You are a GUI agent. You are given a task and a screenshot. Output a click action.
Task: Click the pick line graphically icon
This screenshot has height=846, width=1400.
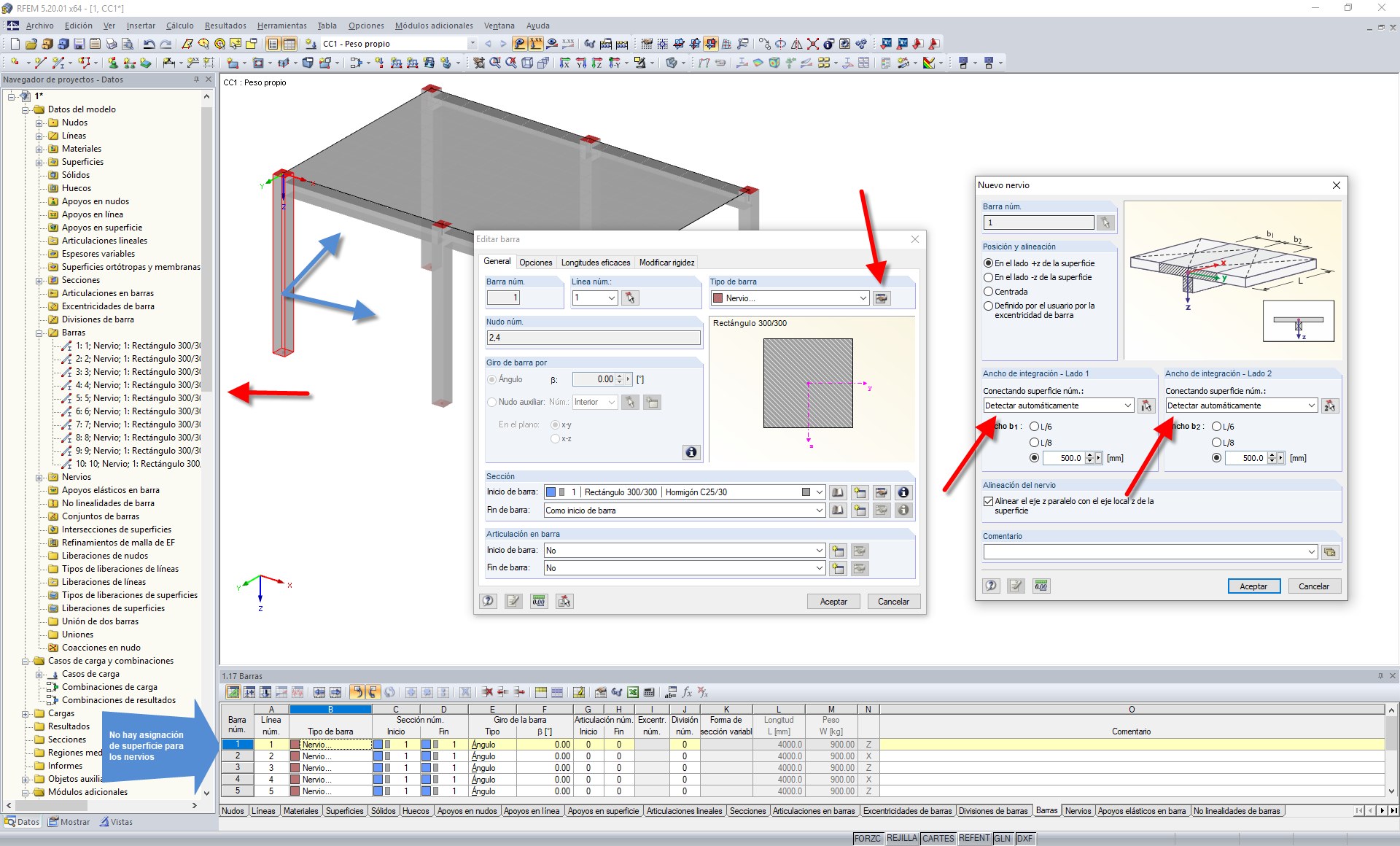630,298
